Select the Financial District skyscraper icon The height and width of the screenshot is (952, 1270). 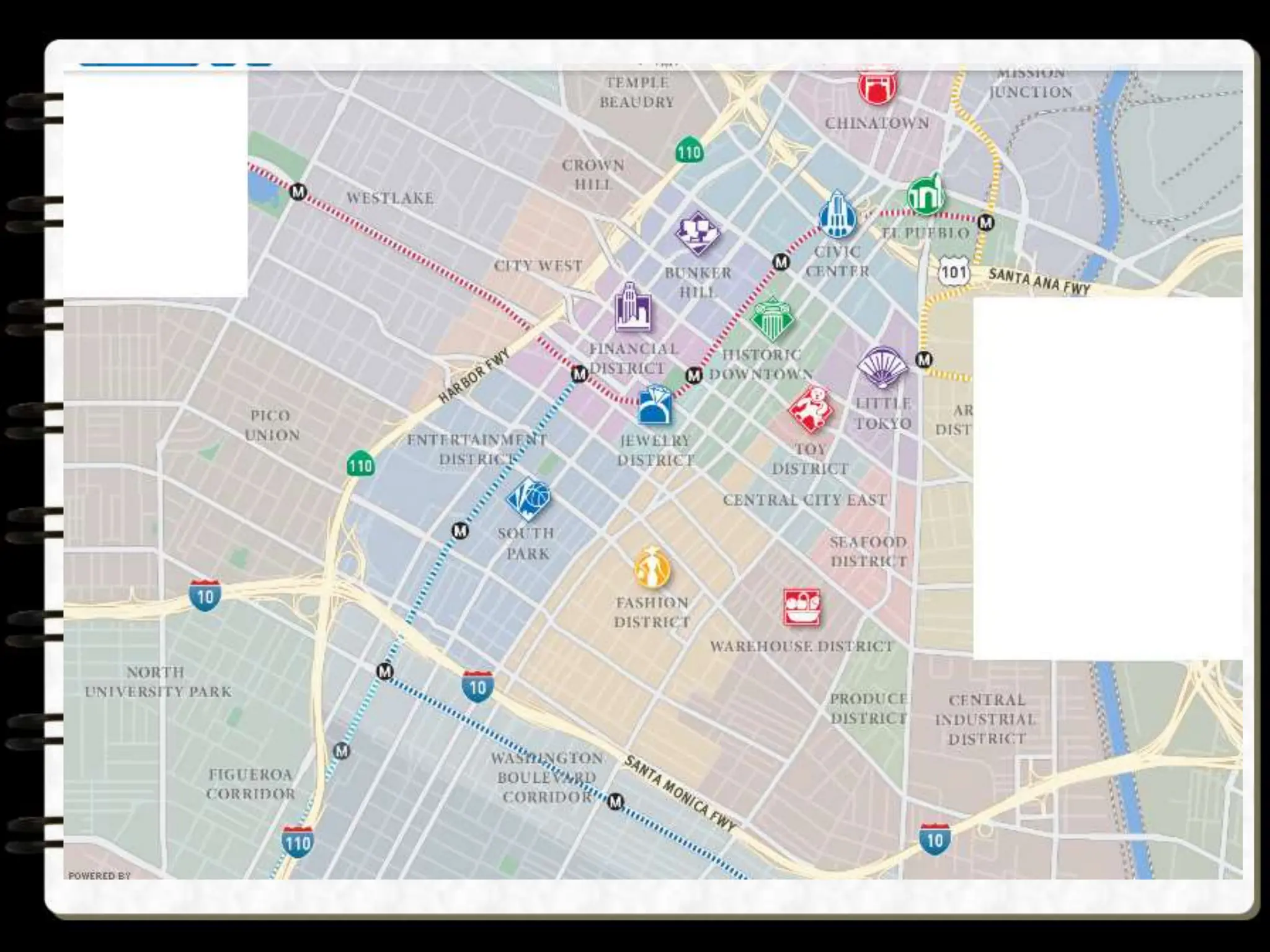click(633, 308)
